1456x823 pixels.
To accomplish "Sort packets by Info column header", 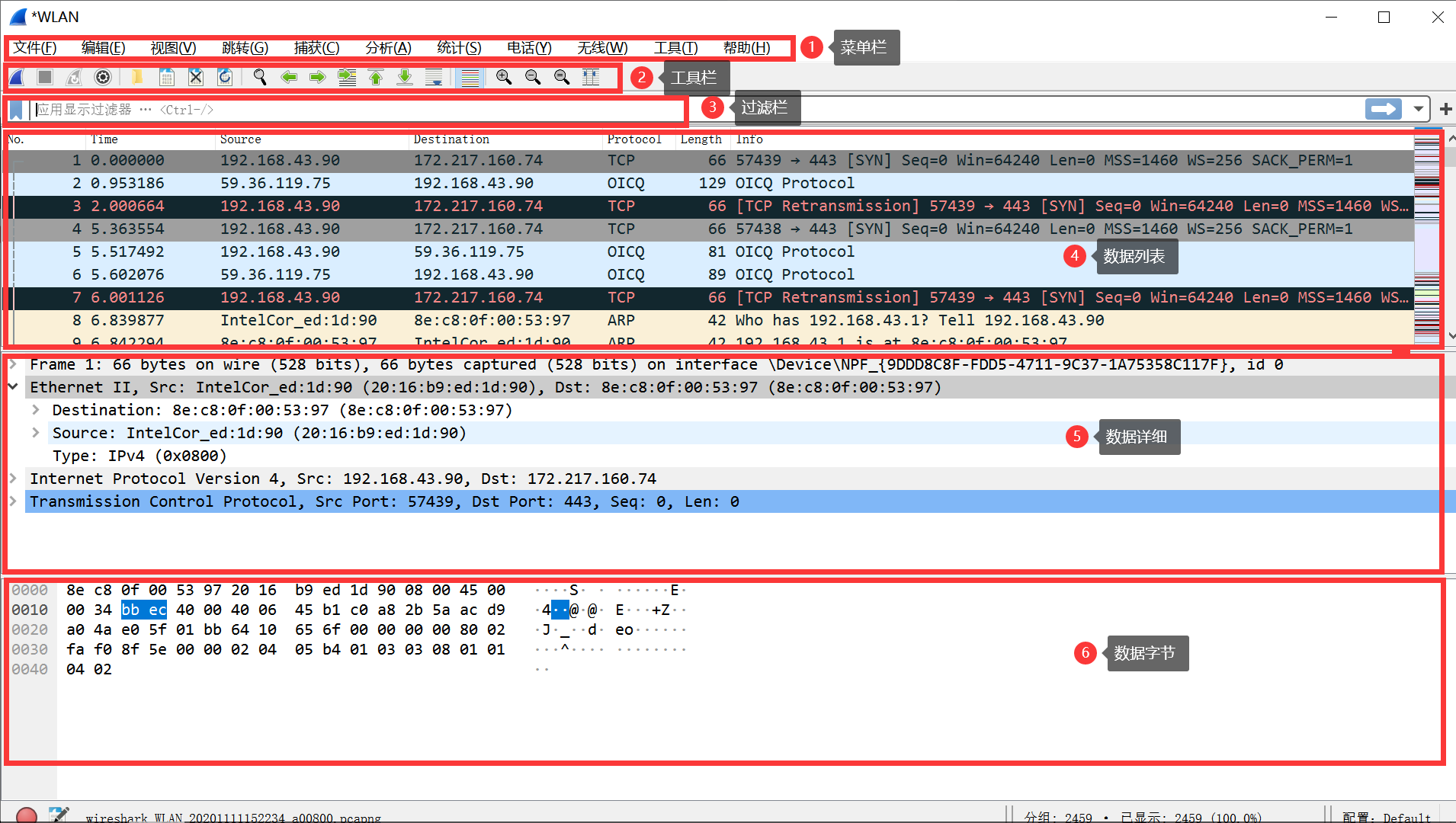I will click(x=1071, y=139).
